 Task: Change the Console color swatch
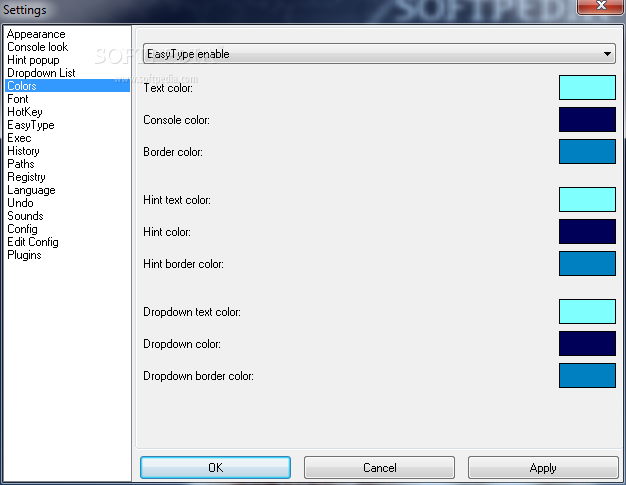(x=587, y=119)
